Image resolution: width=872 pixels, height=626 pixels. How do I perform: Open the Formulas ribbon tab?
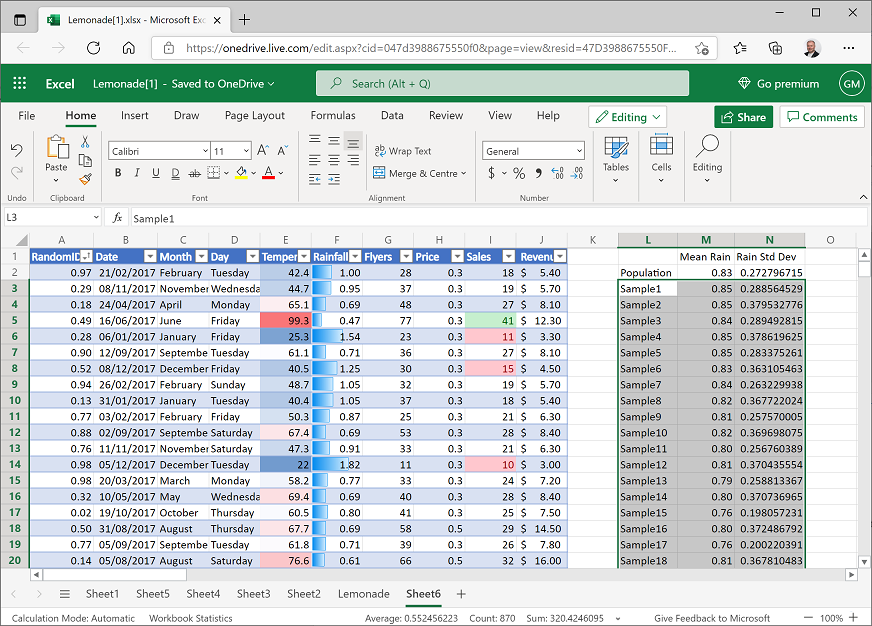pyautogui.click(x=333, y=116)
